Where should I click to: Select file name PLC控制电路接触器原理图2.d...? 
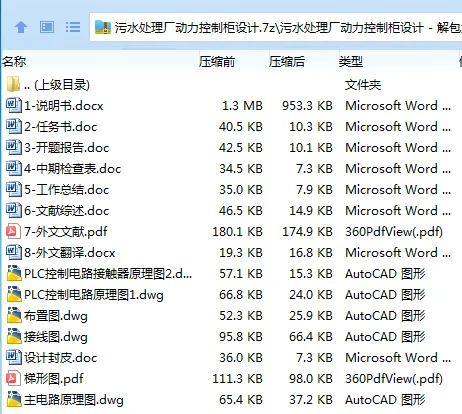[x=108, y=274]
